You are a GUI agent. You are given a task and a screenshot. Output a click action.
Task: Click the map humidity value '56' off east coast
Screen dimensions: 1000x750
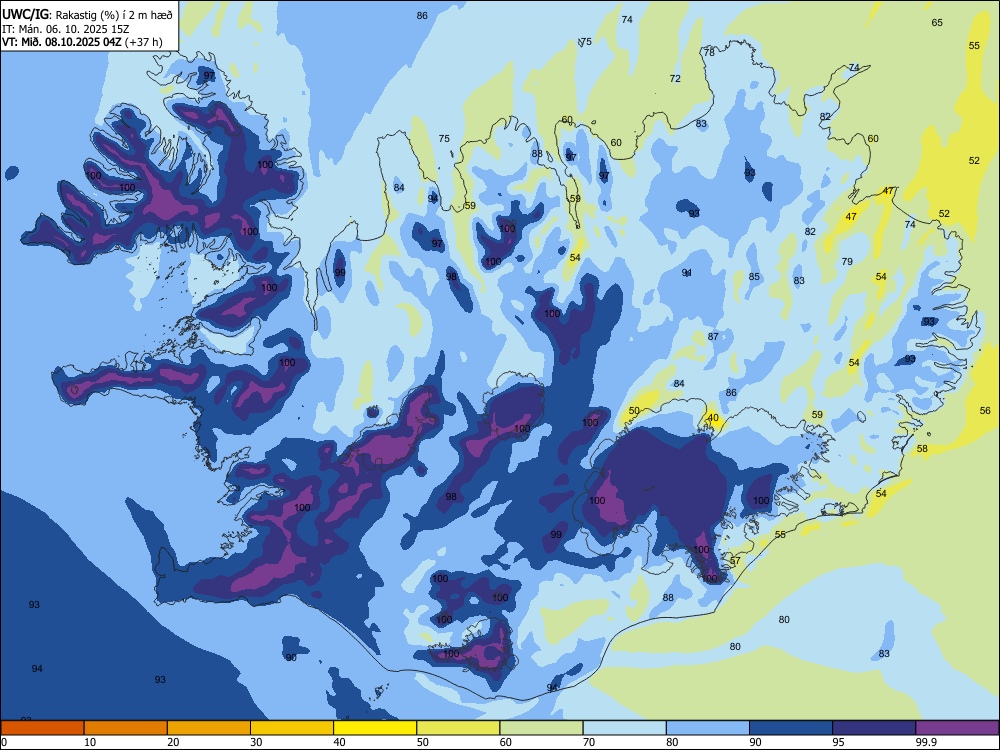point(985,410)
